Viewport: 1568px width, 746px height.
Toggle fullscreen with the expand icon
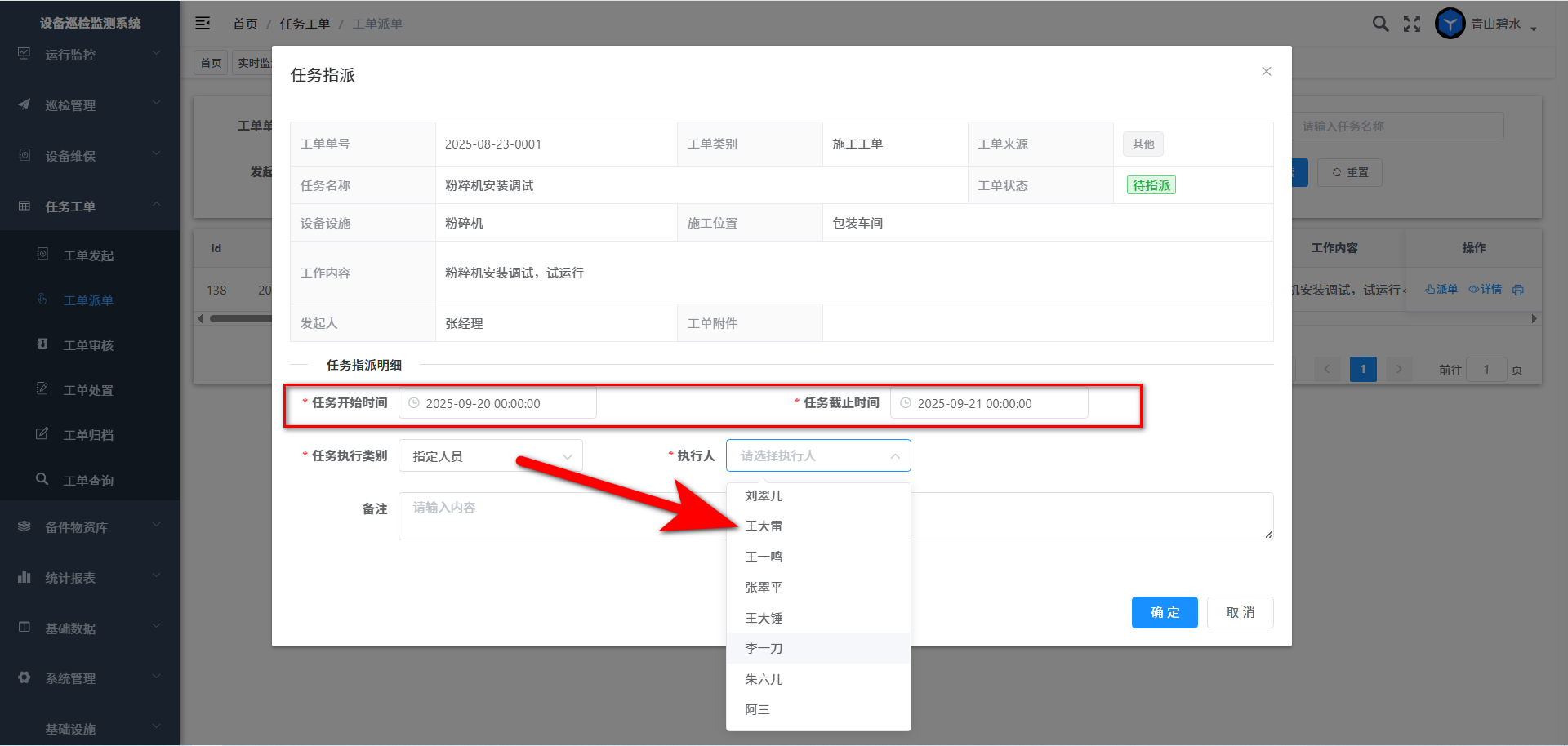pos(1412,24)
